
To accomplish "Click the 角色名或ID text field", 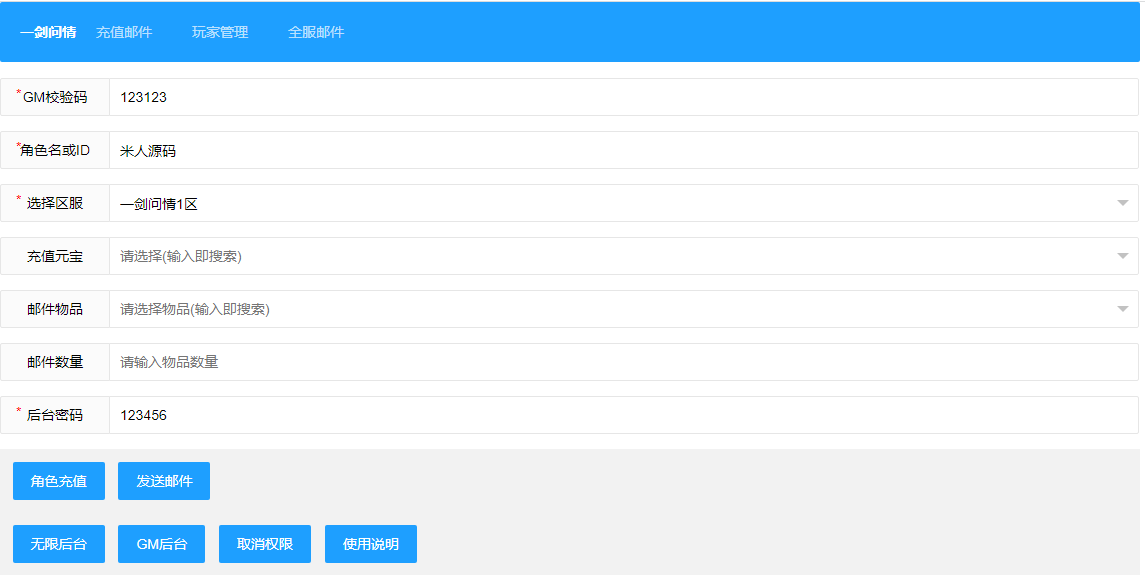I will point(620,150).
